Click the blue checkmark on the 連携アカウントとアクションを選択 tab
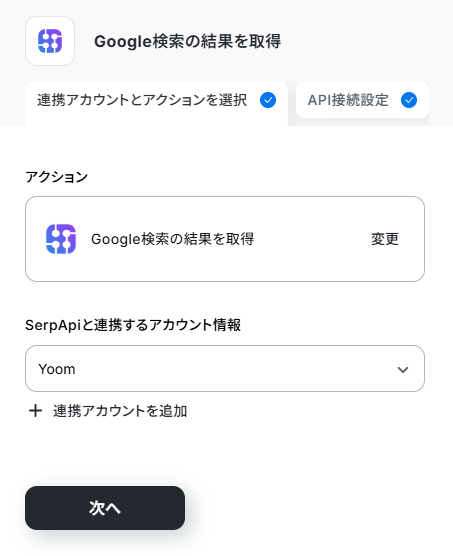Image resolution: width=453 pixels, height=556 pixels. coord(268,100)
